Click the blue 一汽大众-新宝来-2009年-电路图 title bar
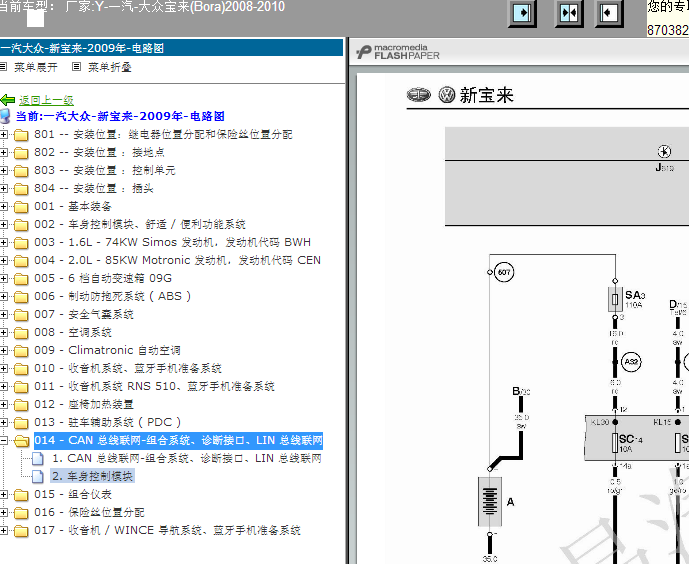The height and width of the screenshot is (564, 689). click(x=171, y=48)
